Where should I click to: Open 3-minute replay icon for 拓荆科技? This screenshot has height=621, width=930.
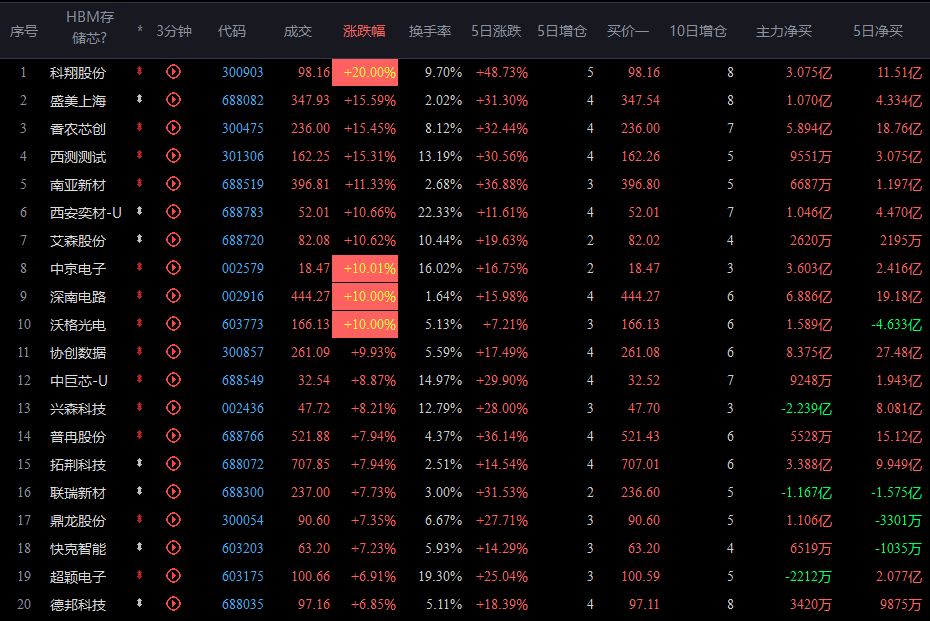[173, 464]
